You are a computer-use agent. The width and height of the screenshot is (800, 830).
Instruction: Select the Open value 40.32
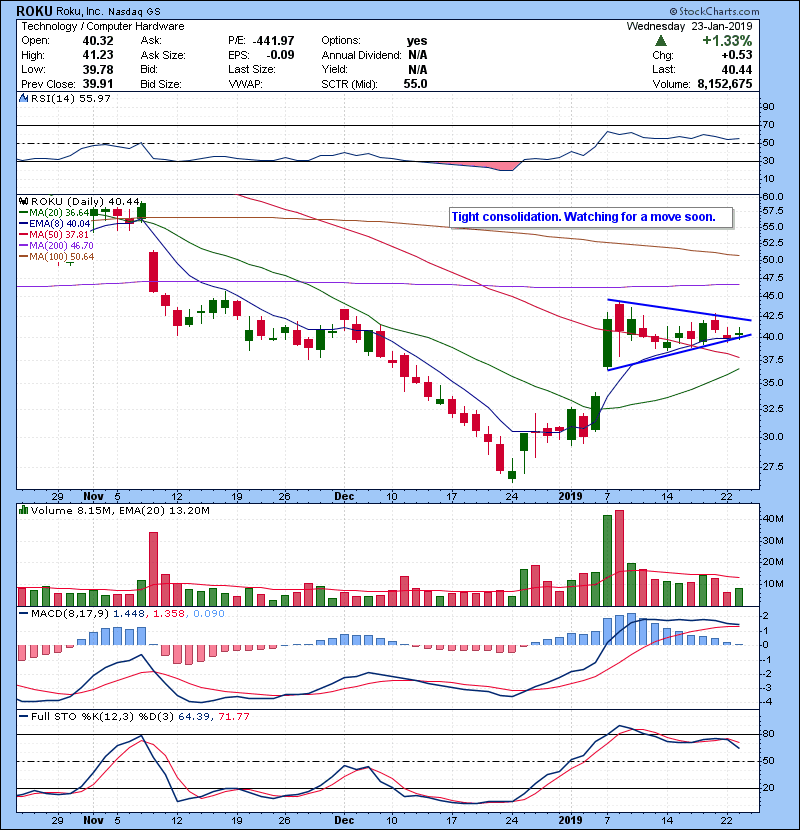tap(98, 41)
